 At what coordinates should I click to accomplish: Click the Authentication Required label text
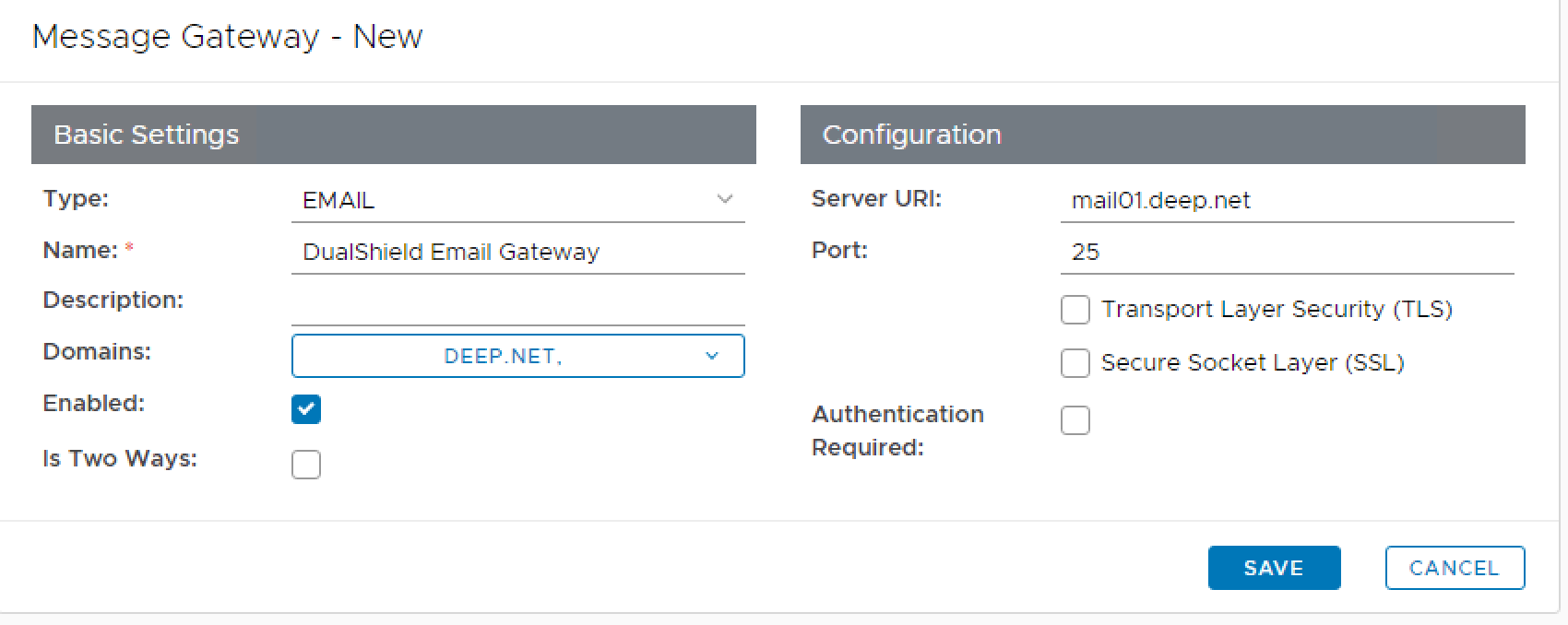pos(897,430)
